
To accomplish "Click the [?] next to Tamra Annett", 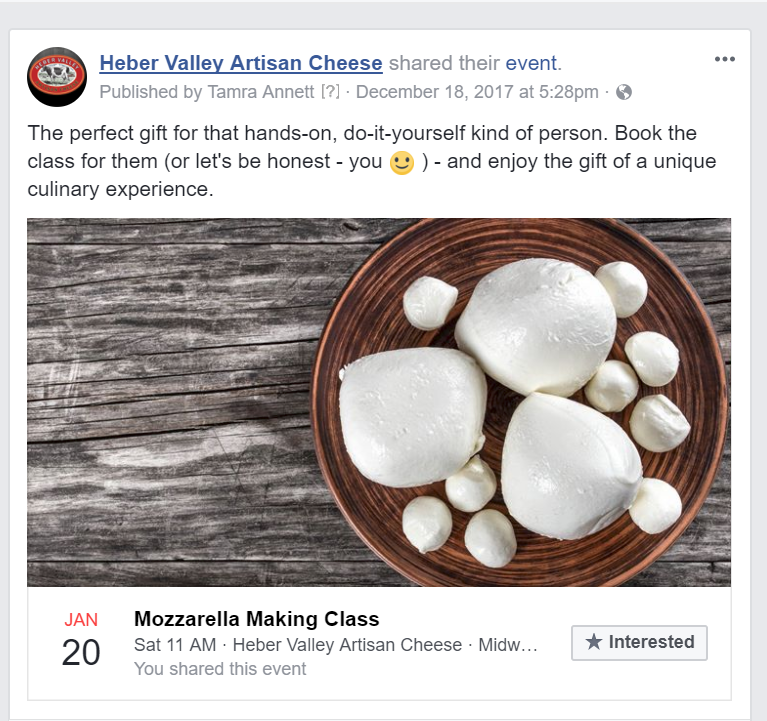I will (x=330, y=92).
